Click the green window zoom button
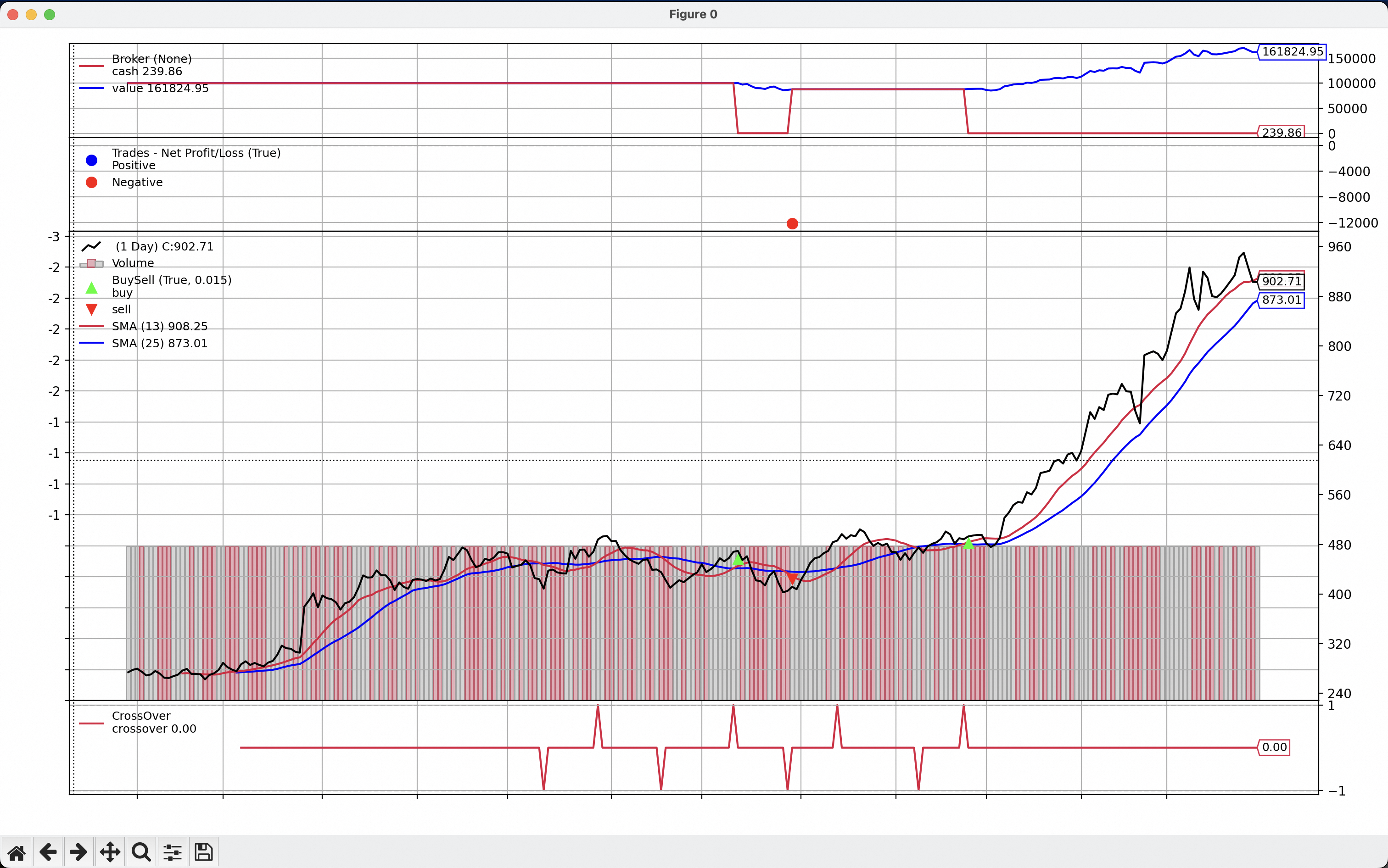Viewport: 1388px width, 868px height. coord(50,14)
